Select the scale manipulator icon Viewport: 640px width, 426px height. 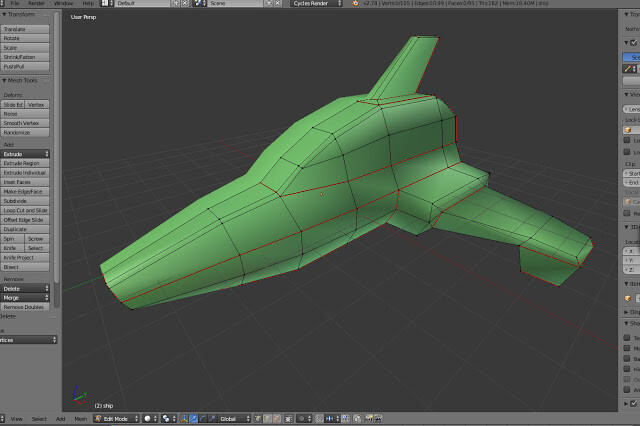(212, 419)
